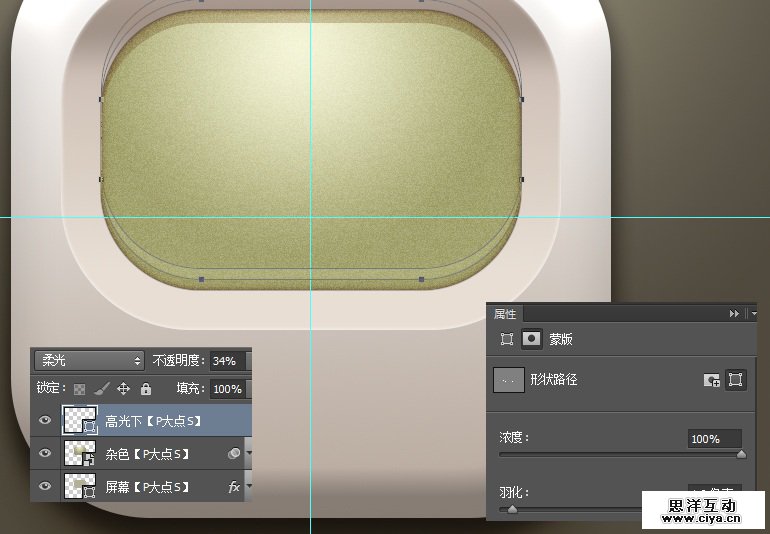Click the lock position move icon
This screenshot has height=534, width=770.
tap(124, 389)
